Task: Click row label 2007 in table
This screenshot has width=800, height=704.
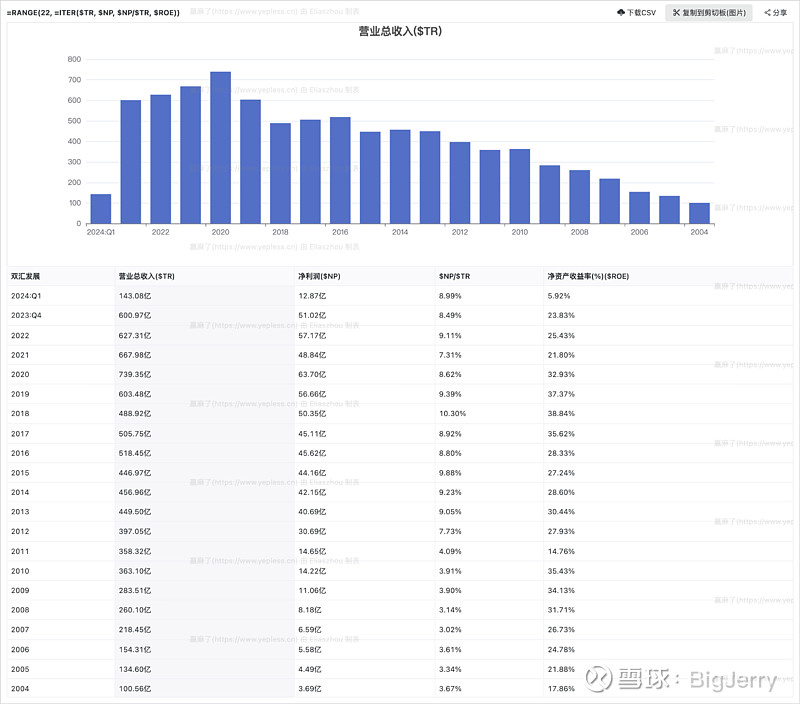Action: 20,630
